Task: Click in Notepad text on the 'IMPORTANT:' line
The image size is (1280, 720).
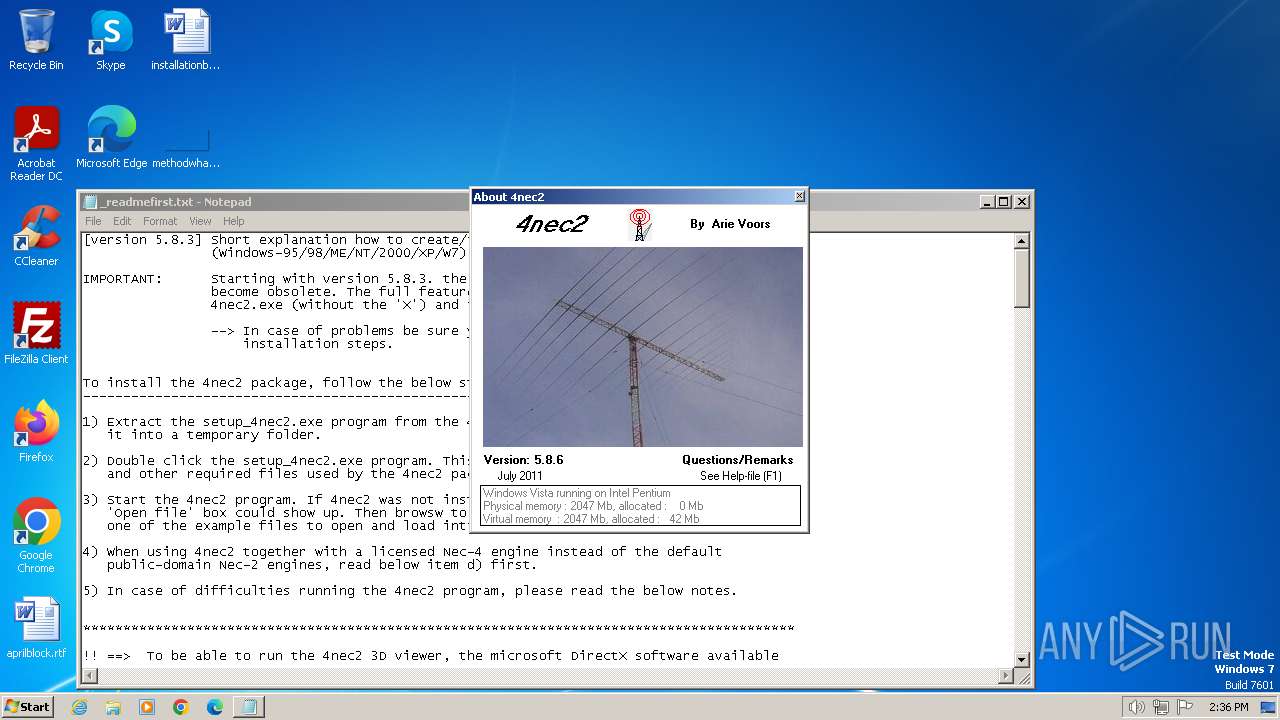Action: tap(122, 279)
